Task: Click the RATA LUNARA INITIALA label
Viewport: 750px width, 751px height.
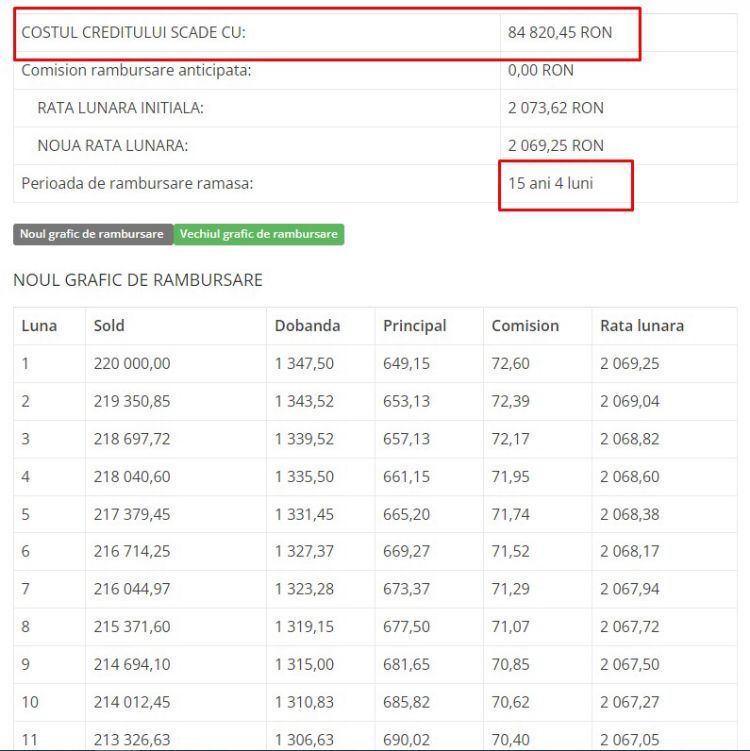Action: point(120,108)
